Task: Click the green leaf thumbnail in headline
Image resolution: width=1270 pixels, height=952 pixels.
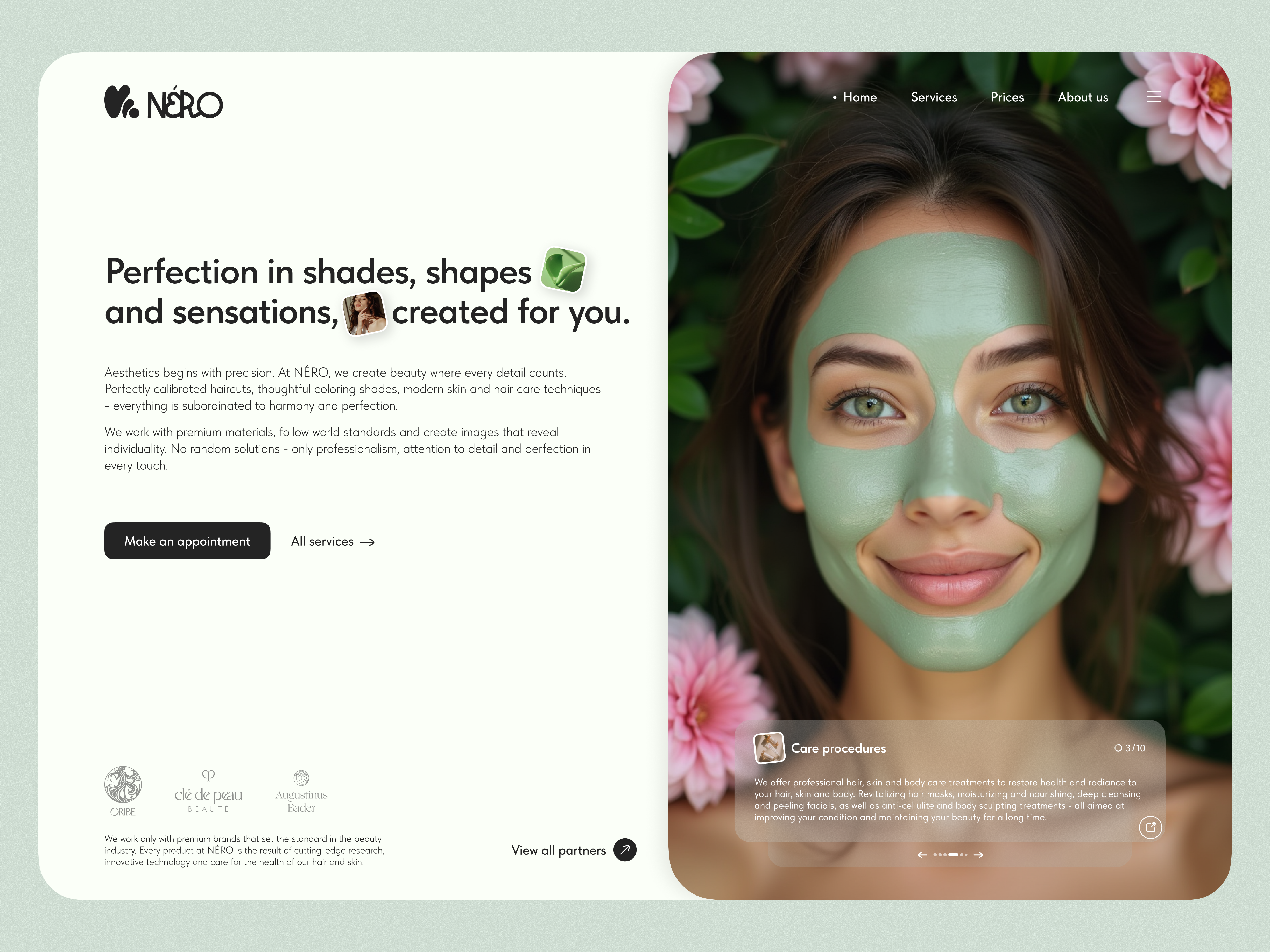Action: pyautogui.click(x=563, y=270)
